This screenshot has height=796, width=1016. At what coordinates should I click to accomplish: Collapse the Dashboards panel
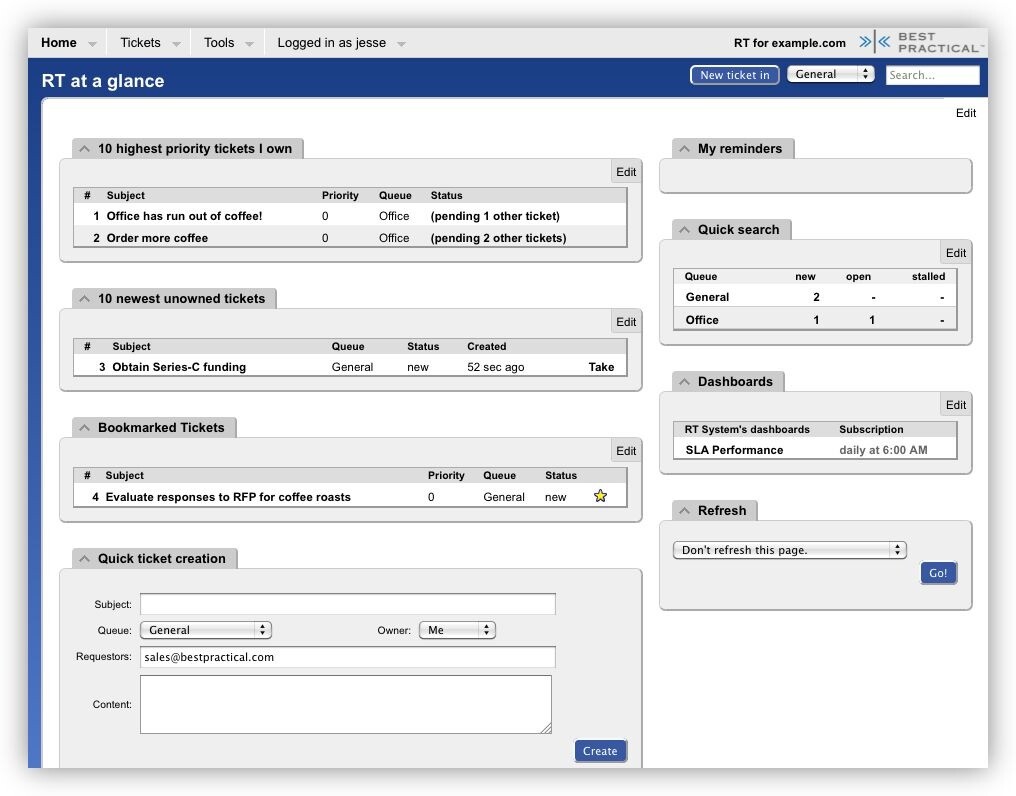tap(685, 382)
